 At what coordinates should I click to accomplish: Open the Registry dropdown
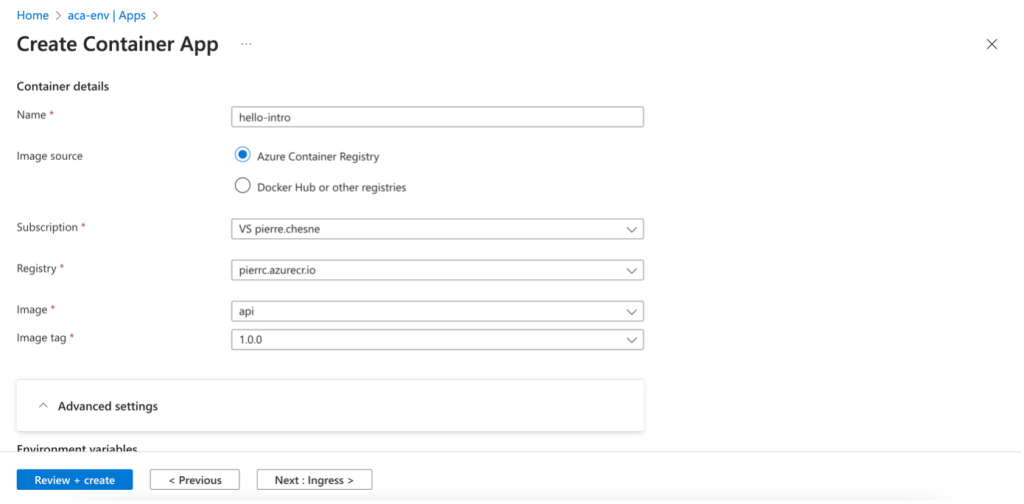(436, 270)
